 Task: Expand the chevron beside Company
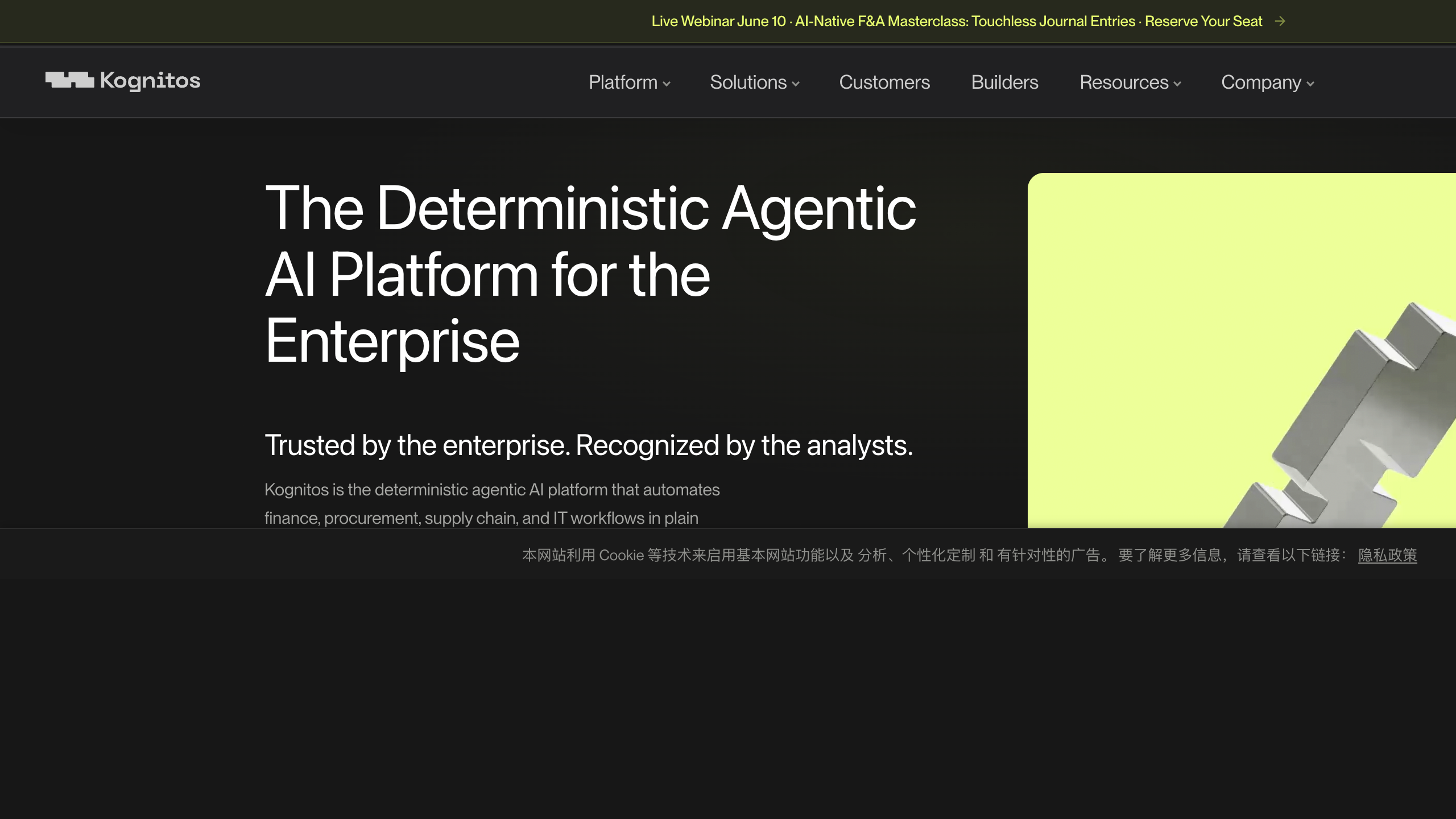[1310, 84]
